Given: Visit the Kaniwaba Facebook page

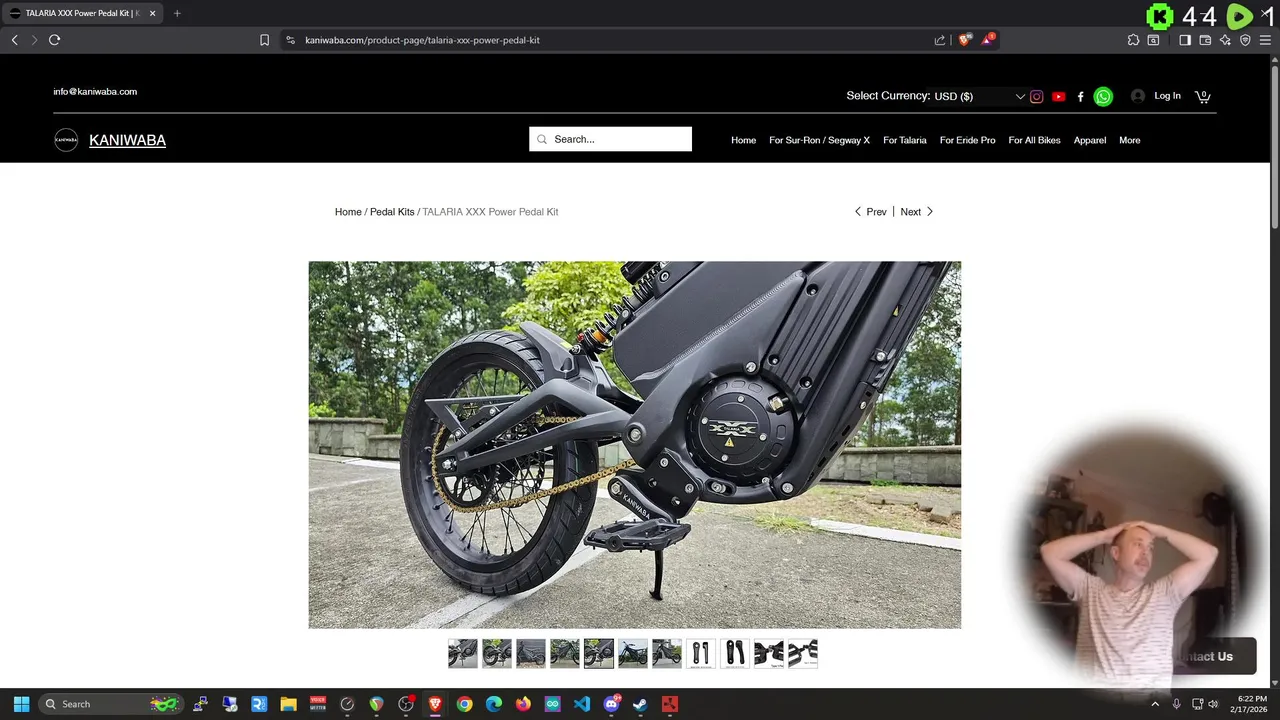Looking at the screenshot, I should tap(1080, 97).
